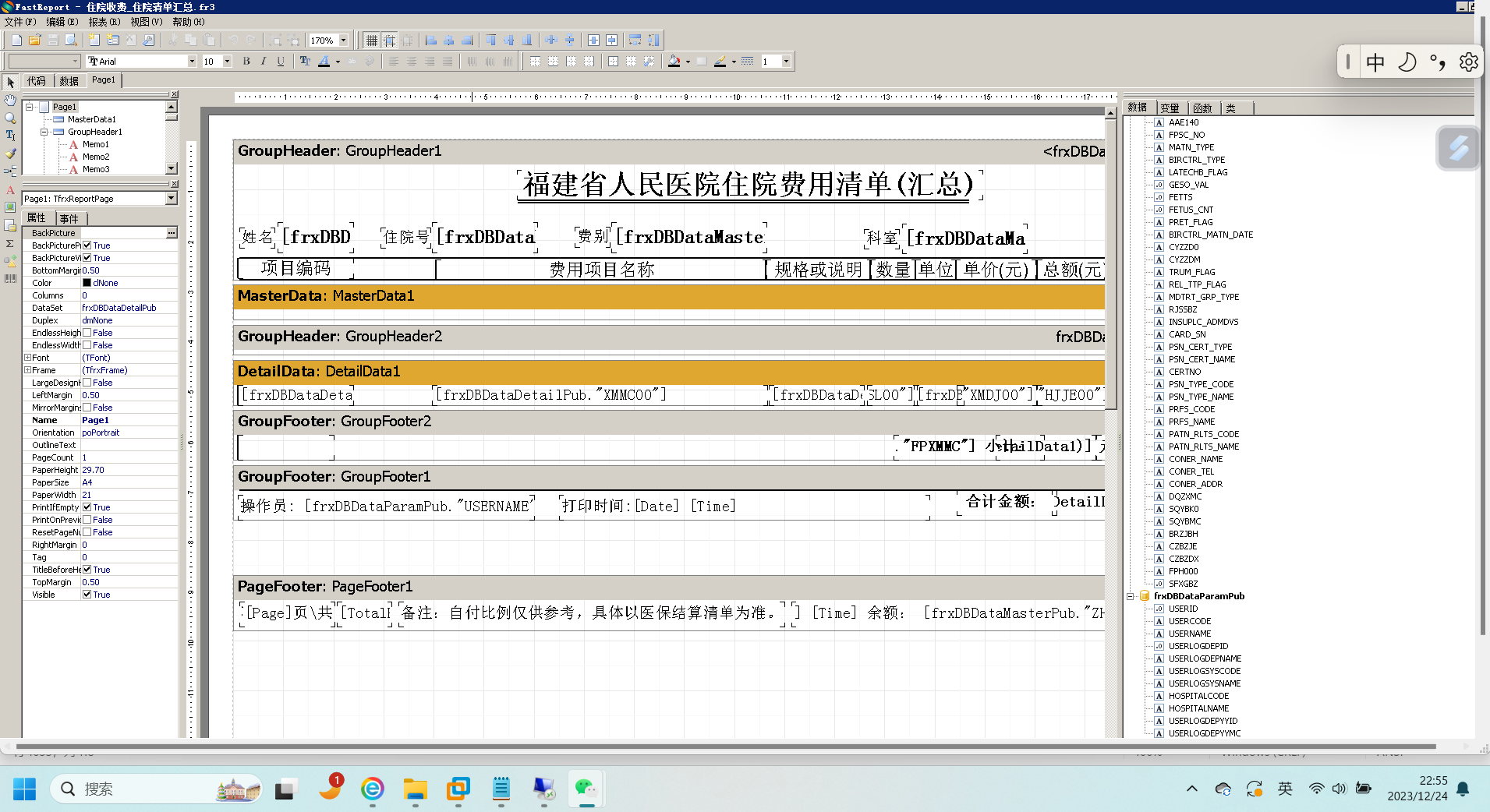Open the zoom 170% dropdown
The height and width of the screenshot is (812, 1490).
coord(343,40)
